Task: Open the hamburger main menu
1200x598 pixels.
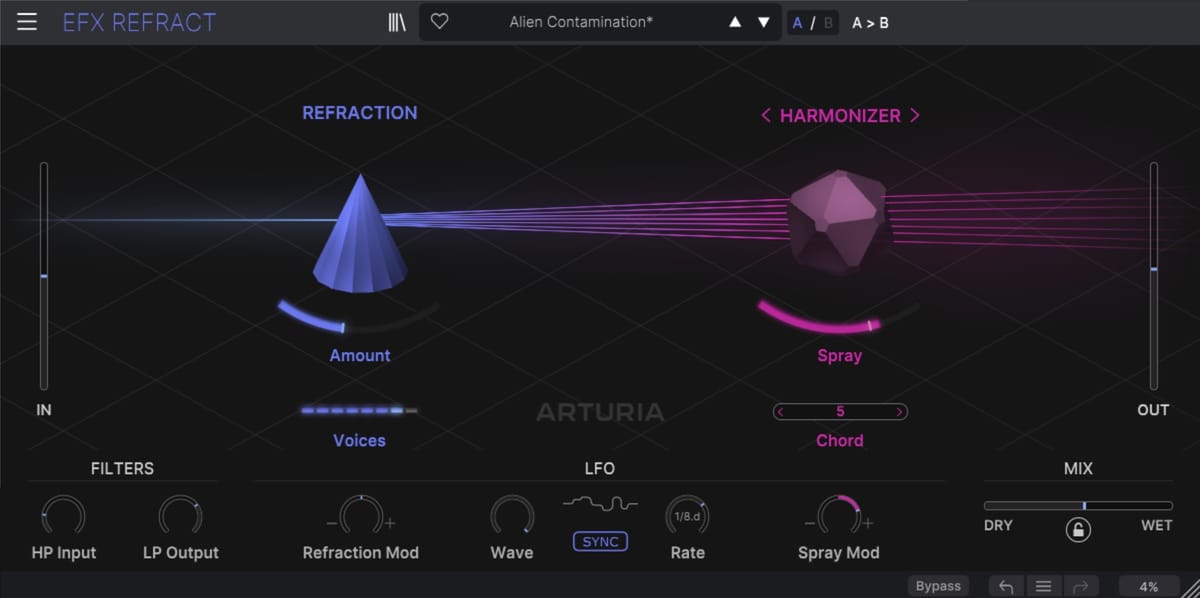Action: 27,22
